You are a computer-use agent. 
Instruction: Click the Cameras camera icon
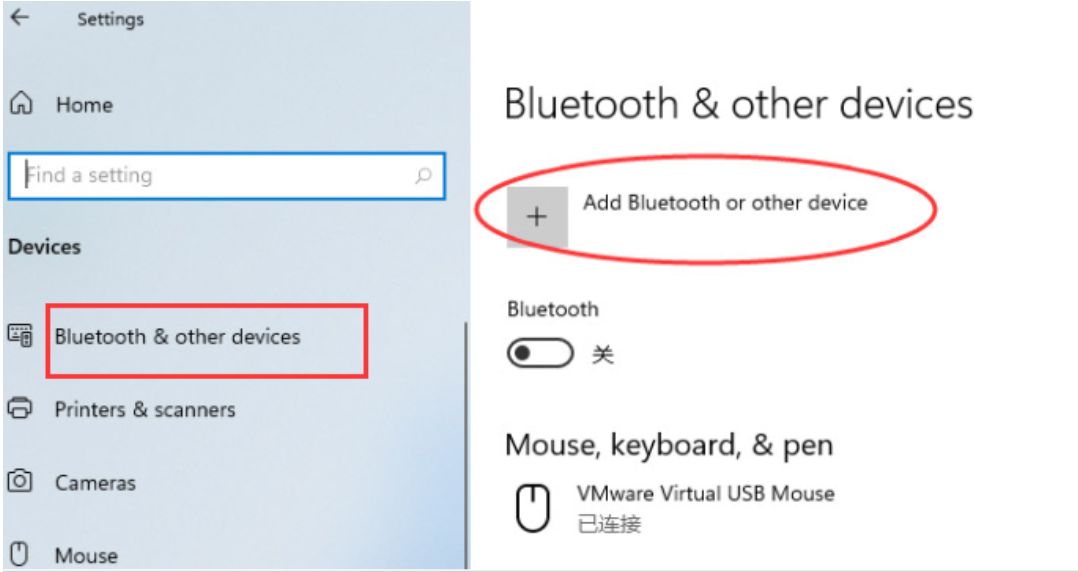point(20,482)
